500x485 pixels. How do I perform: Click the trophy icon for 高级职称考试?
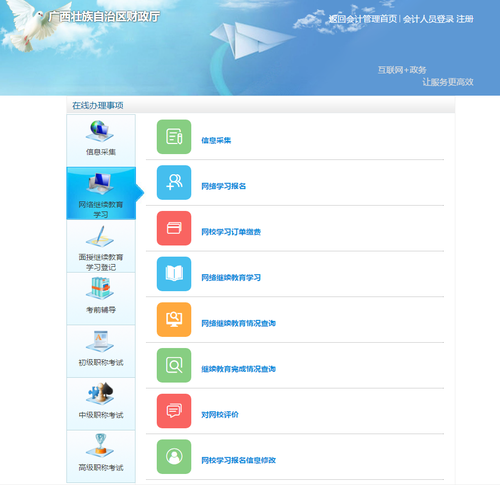point(100,446)
